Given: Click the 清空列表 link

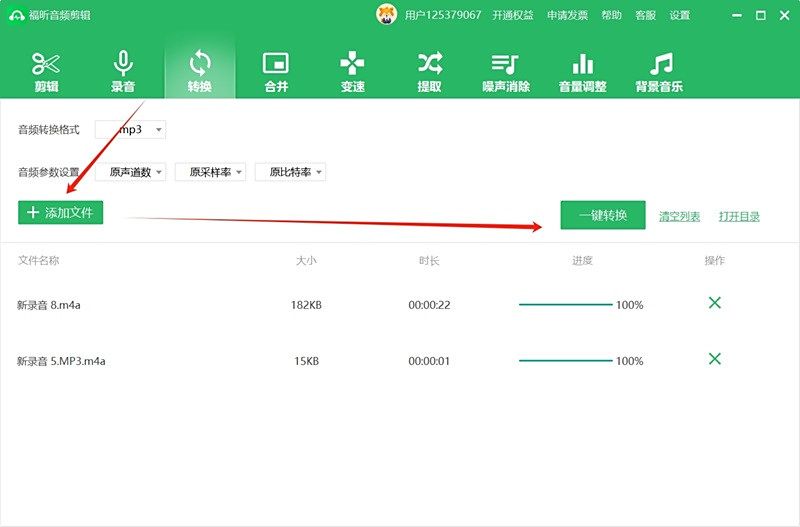Looking at the screenshot, I should pos(679,216).
